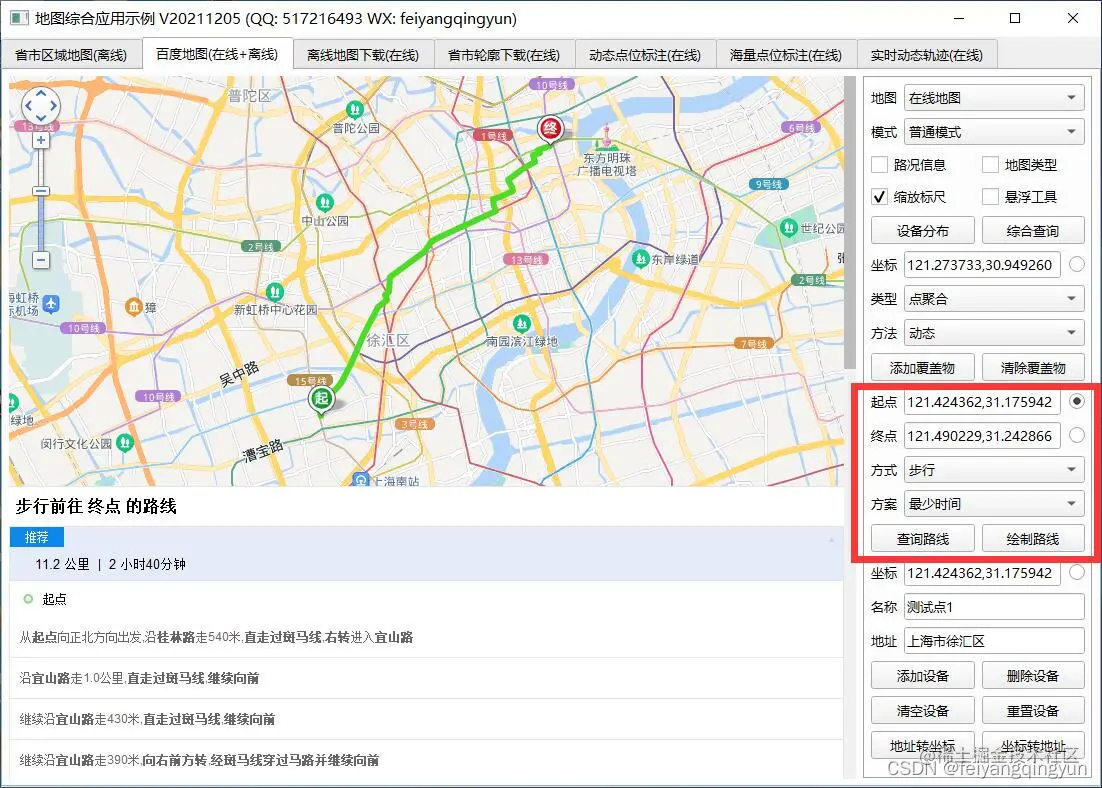Screen dimensions: 1102x788
Task: Click the 查询路线 button
Action: click(x=923, y=538)
